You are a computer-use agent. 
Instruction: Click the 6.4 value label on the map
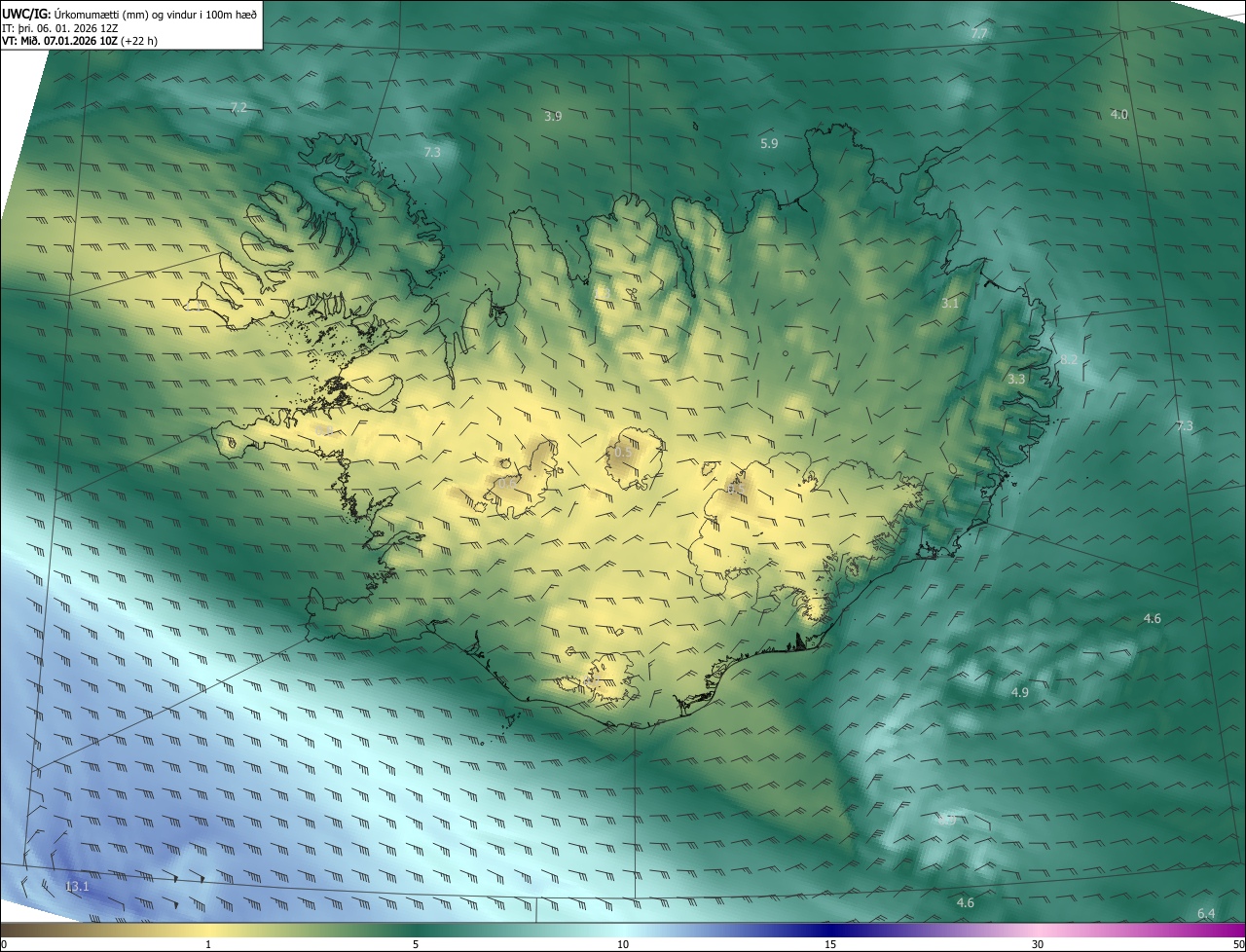click(1206, 913)
